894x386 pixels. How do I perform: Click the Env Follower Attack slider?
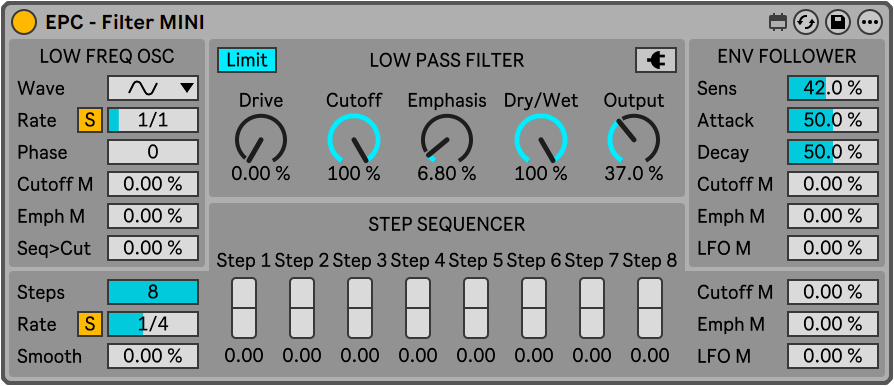pos(832,120)
